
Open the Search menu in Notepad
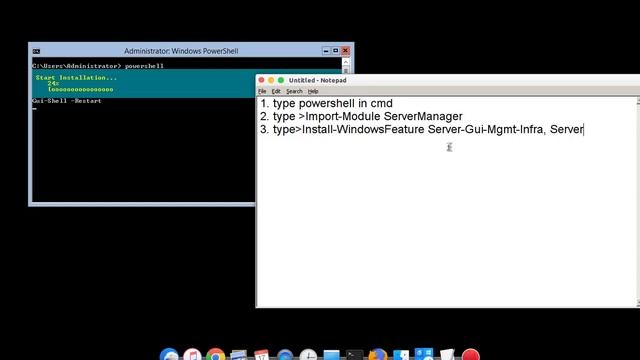click(294, 91)
